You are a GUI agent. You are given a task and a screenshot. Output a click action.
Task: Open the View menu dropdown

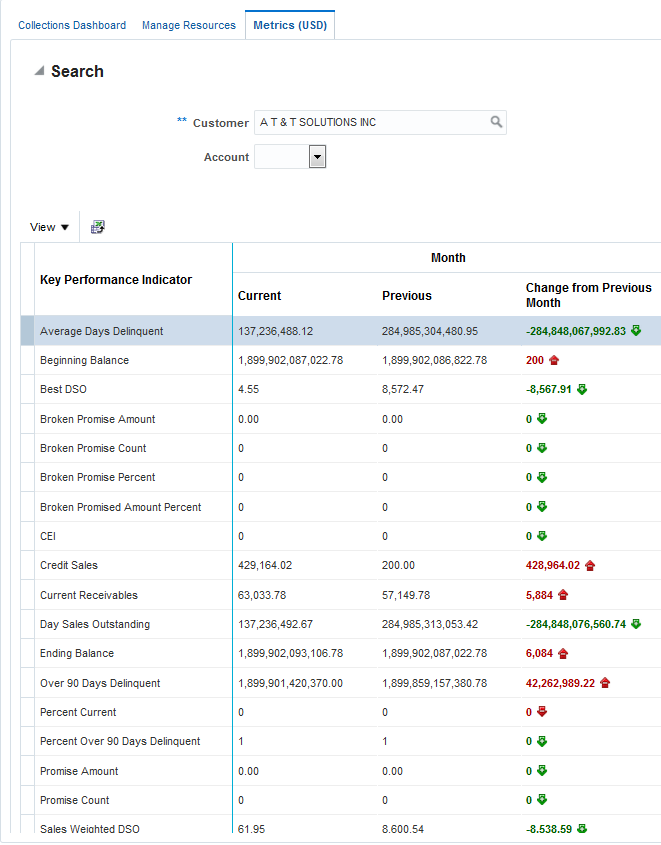(50, 227)
